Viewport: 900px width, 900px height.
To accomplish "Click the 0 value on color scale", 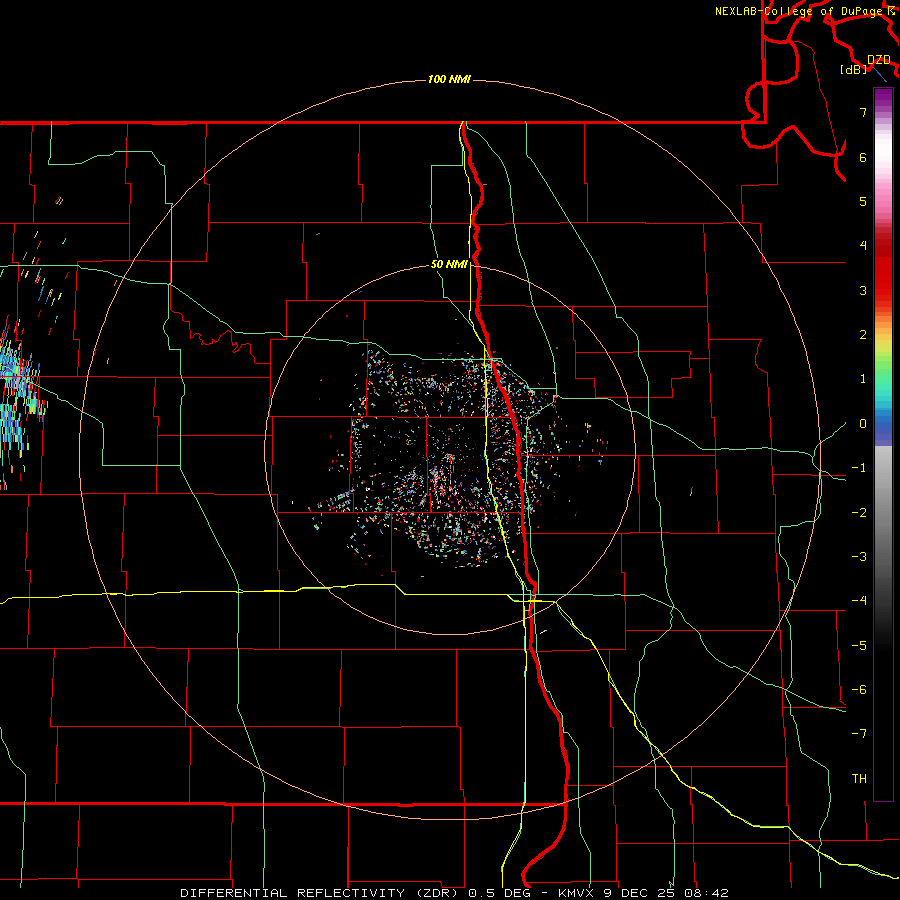I will click(x=863, y=424).
